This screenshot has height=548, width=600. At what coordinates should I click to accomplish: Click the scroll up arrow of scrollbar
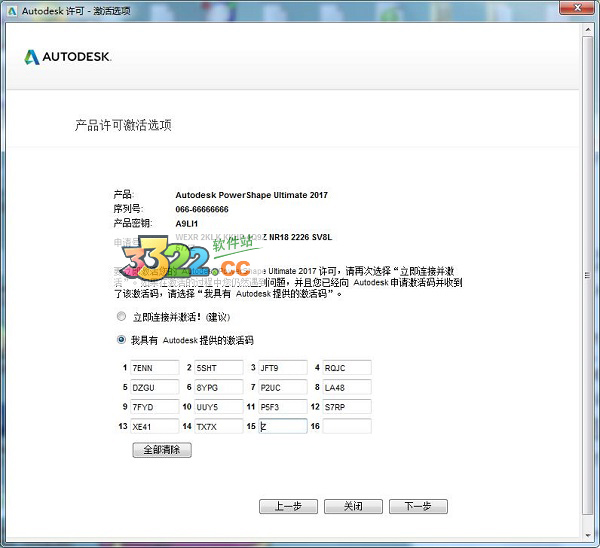tap(590, 30)
